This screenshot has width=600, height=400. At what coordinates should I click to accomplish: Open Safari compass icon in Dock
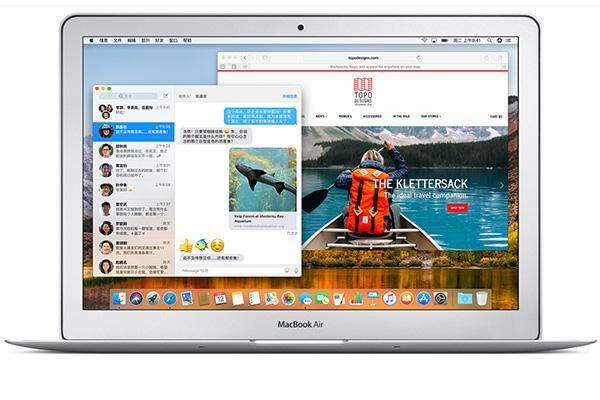coord(170,298)
